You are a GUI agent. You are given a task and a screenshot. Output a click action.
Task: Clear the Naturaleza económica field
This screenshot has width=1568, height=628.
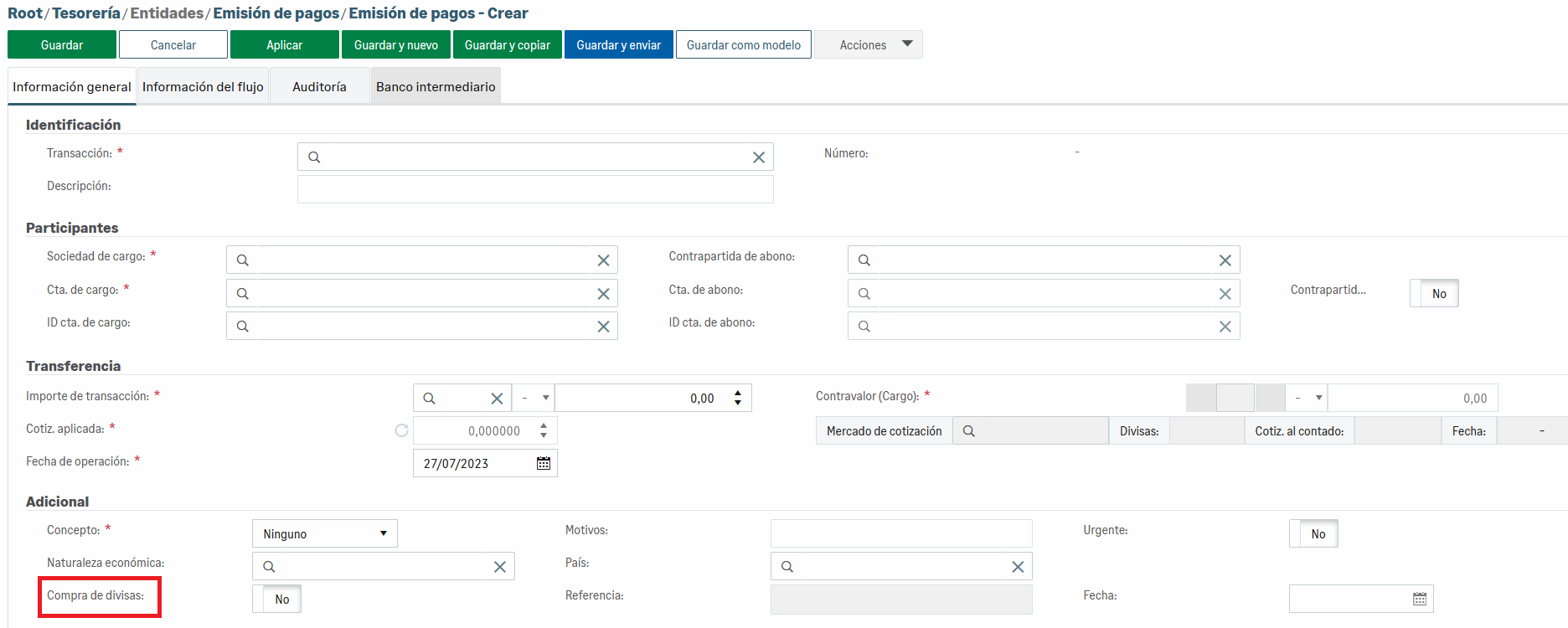click(499, 567)
